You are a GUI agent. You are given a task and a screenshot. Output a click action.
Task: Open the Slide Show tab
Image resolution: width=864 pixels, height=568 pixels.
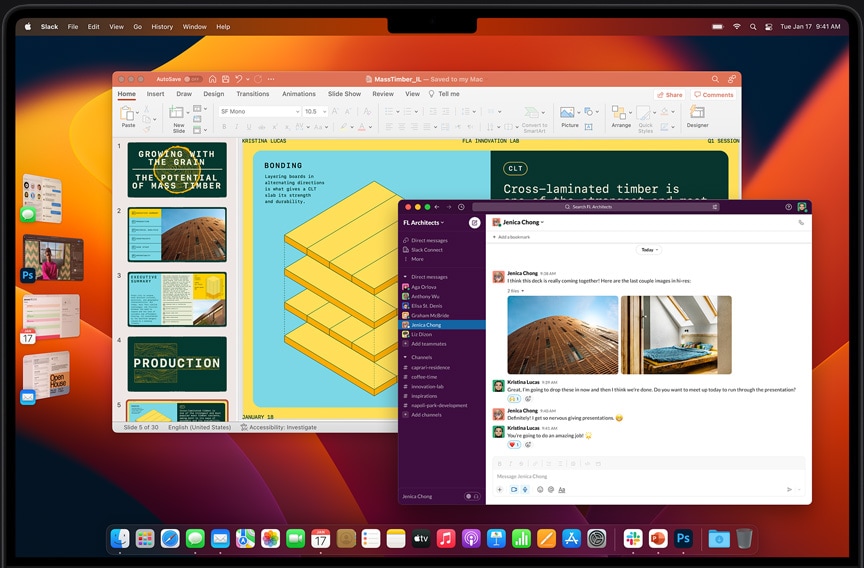pos(344,94)
